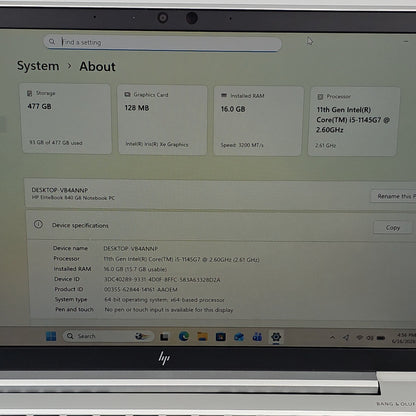
Task: Open File Explorer from the taskbar
Action: coord(202,337)
